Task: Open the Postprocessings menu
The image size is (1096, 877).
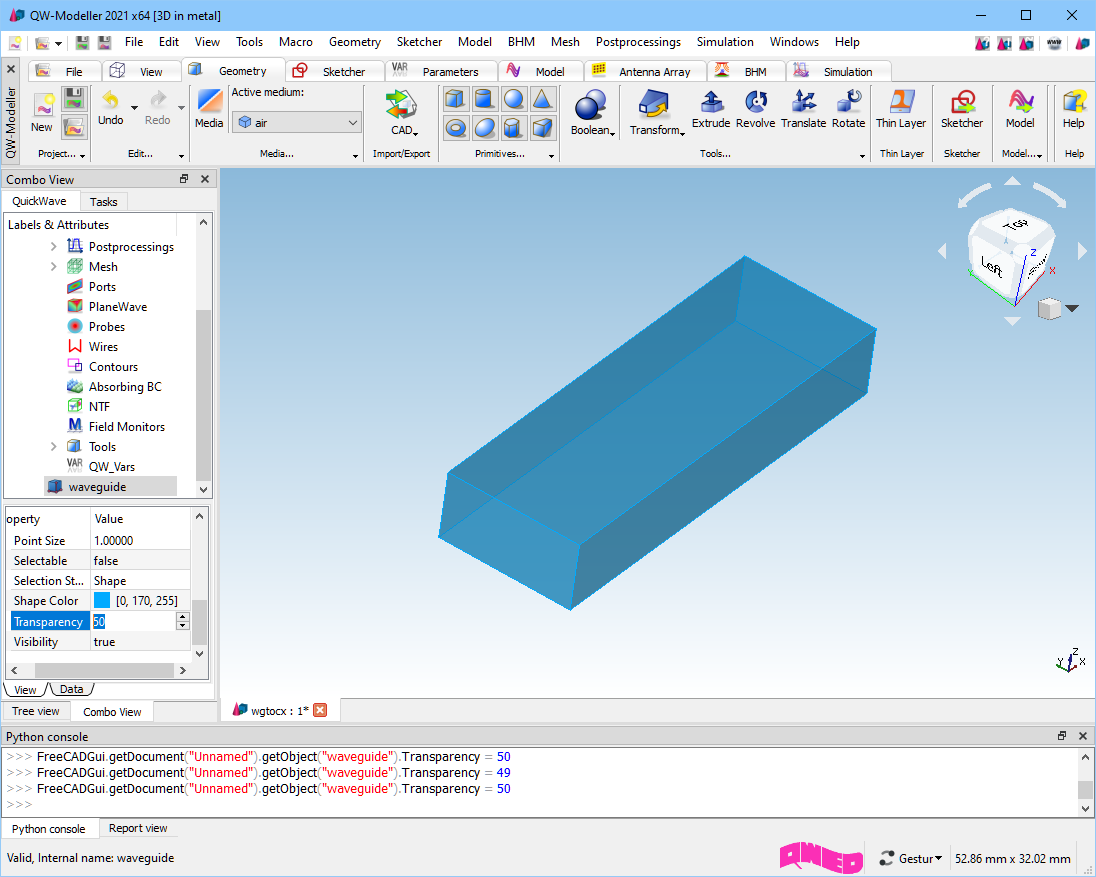Action: 638,42
